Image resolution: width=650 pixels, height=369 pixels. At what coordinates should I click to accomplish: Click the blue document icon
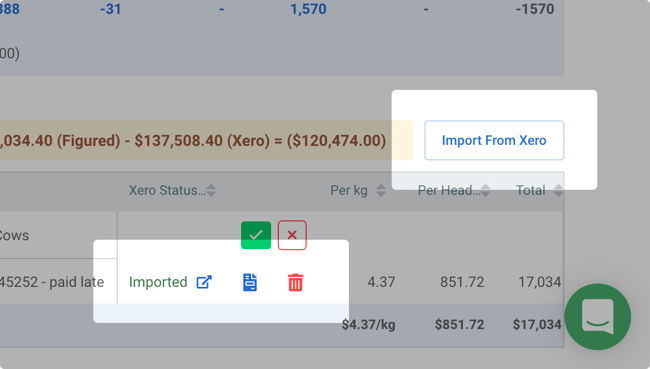250,282
